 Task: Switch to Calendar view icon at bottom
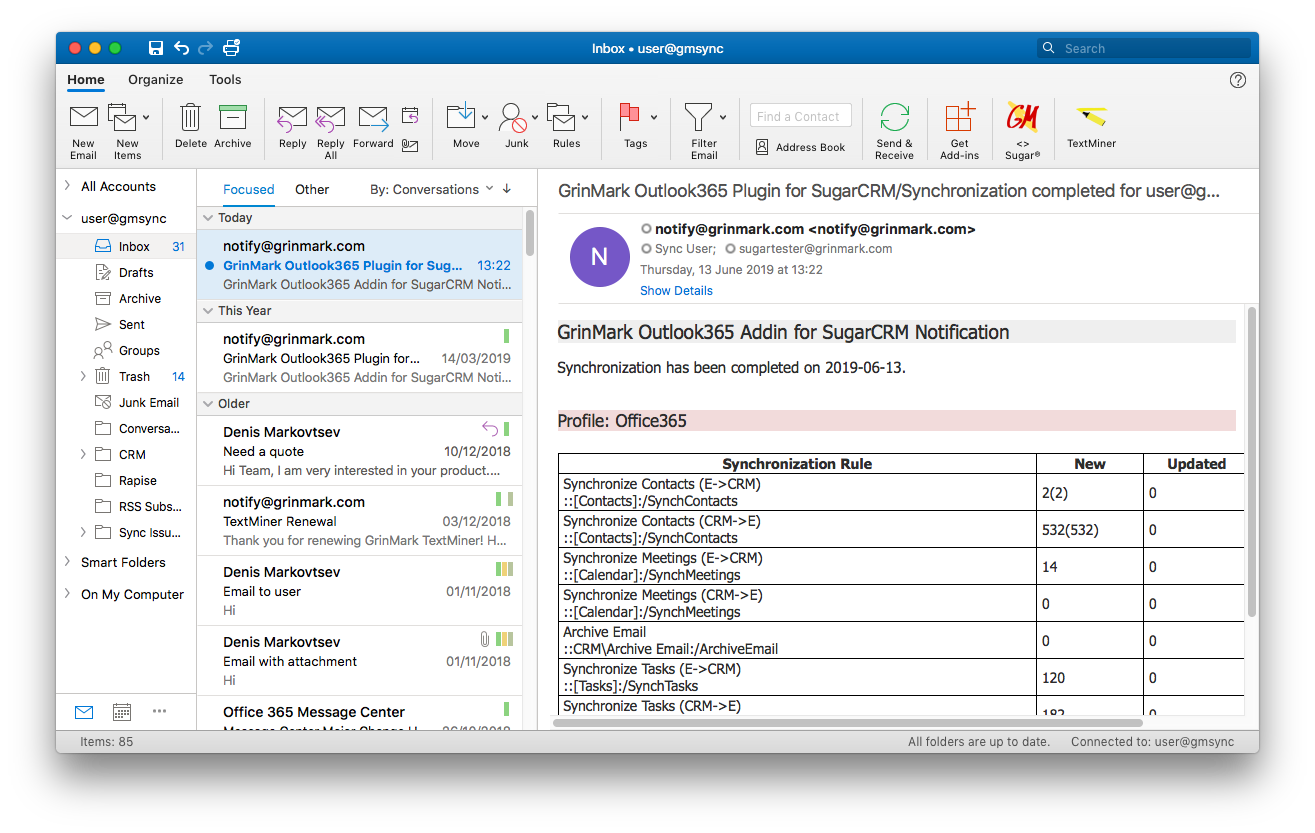coord(122,712)
